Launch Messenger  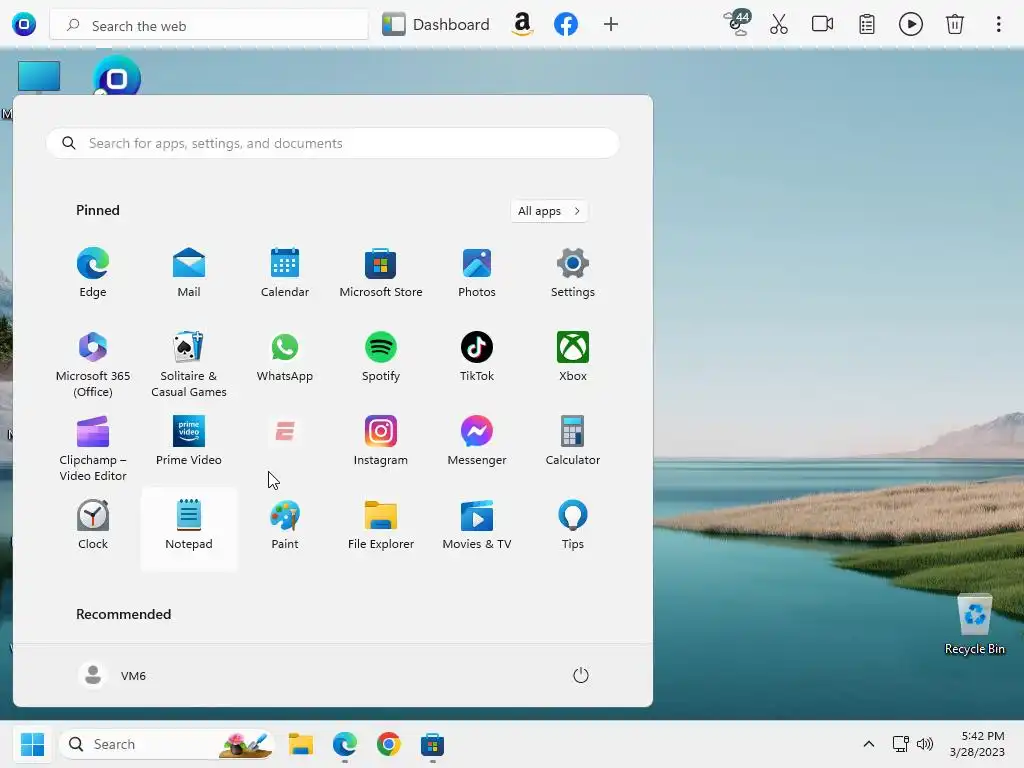coord(477,441)
